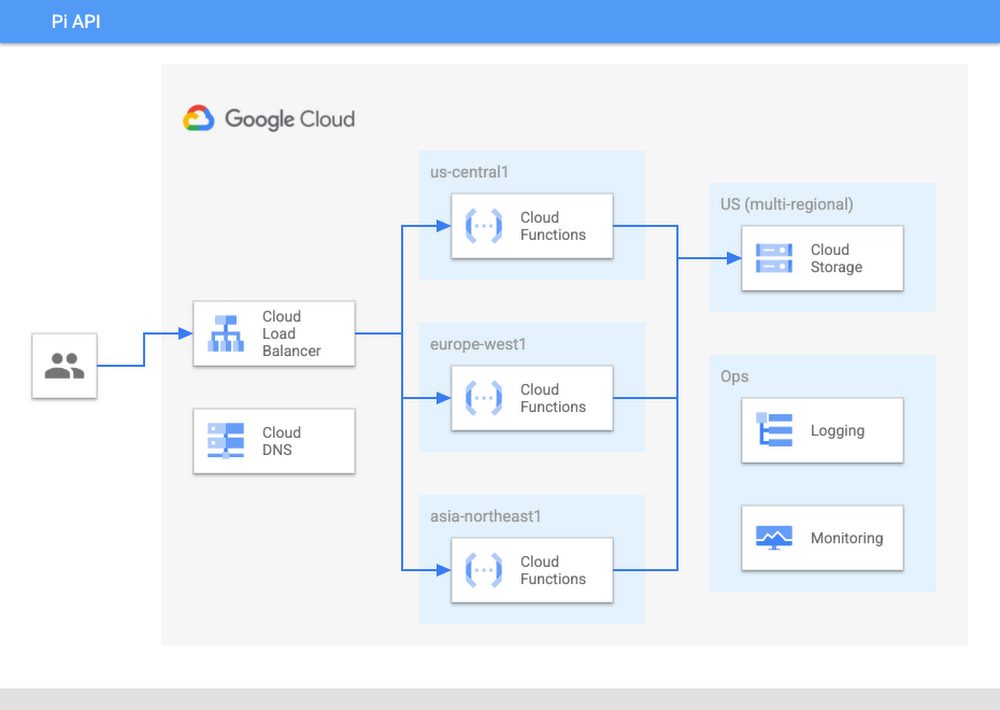Click the US (multi-regional) label
The width and height of the screenshot is (1000, 710).
click(786, 204)
